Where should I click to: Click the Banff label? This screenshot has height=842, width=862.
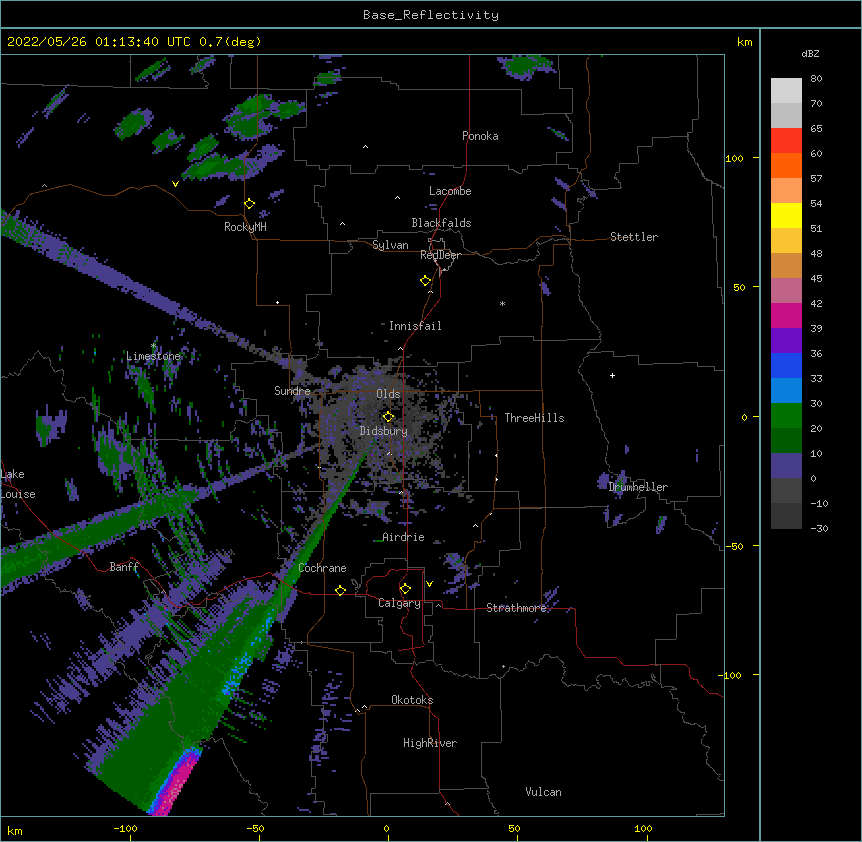tap(124, 567)
